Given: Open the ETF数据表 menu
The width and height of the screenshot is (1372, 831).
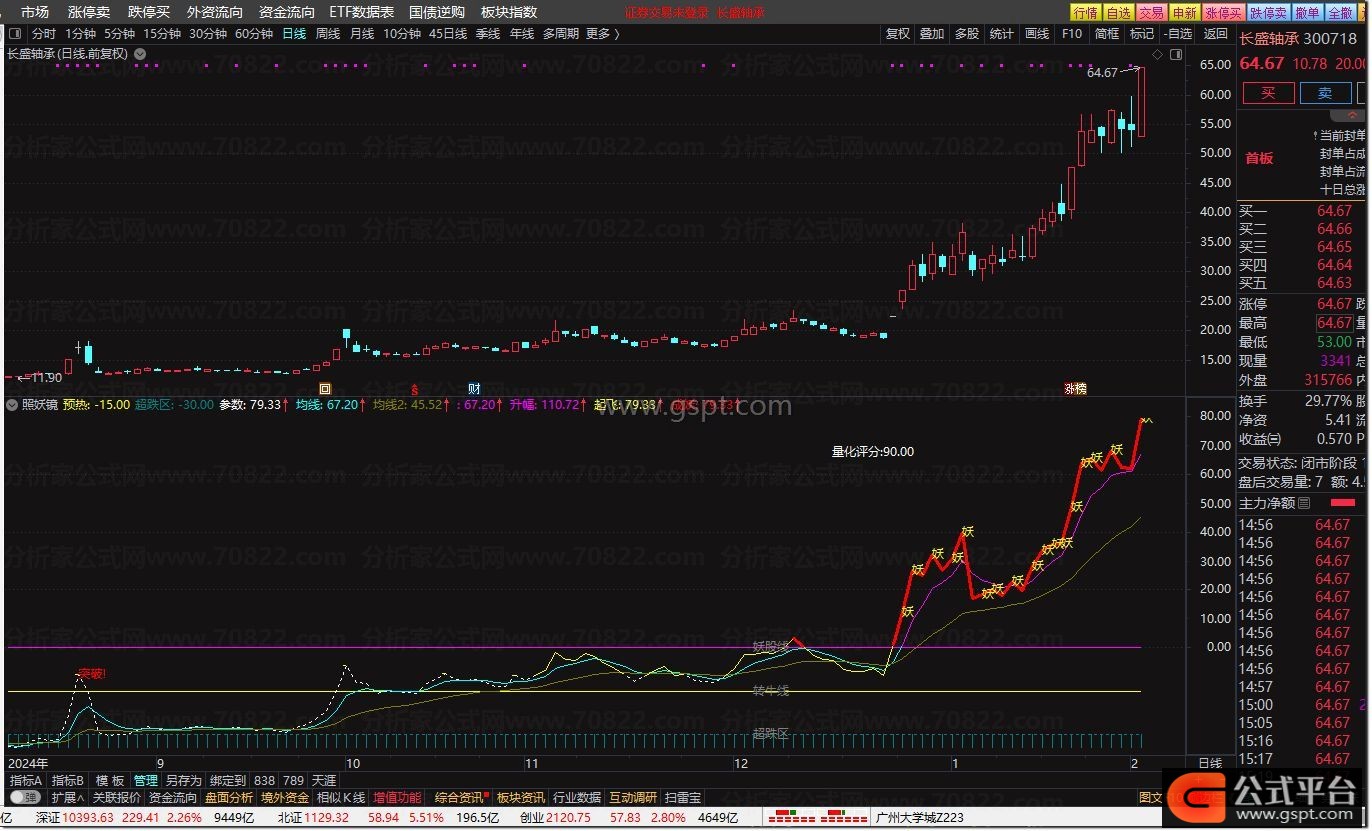Looking at the screenshot, I should tap(362, 12).
